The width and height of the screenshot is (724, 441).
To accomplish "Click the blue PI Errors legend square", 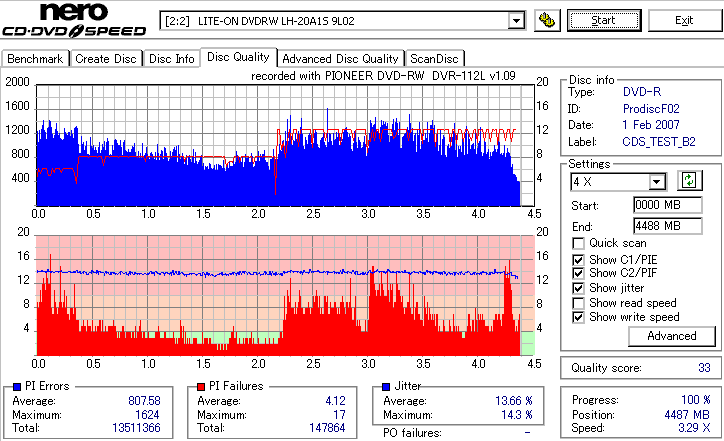I will click(17, 387).
